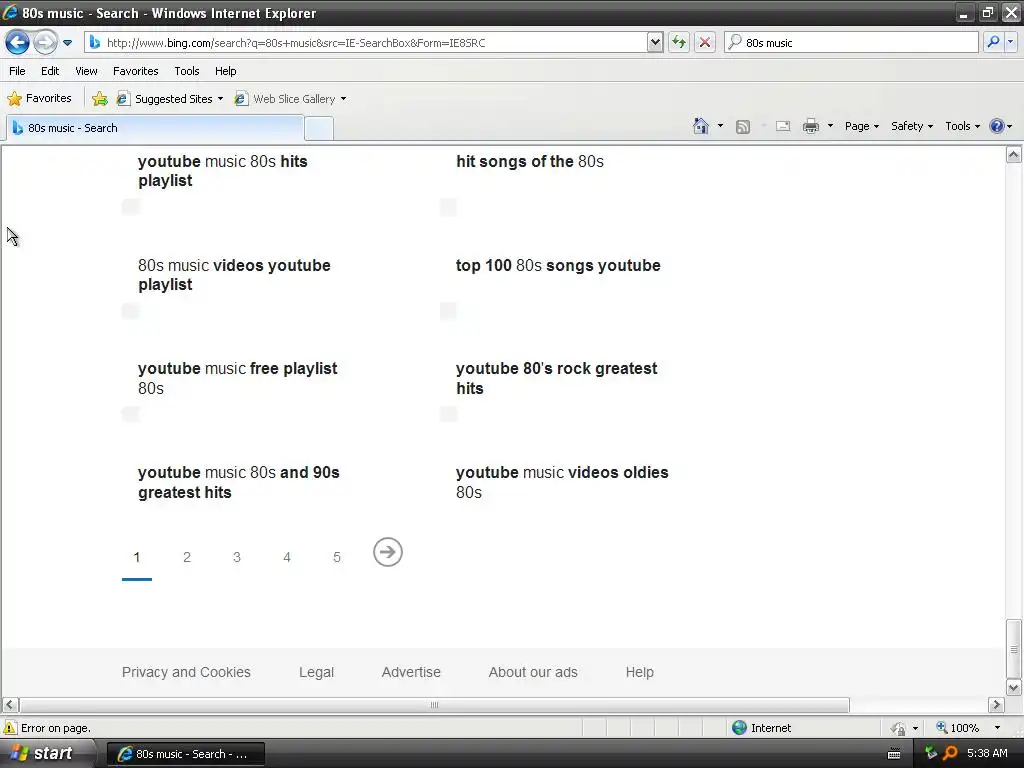
Task: Click the Stop loading icon
Action: pos(705,43)
